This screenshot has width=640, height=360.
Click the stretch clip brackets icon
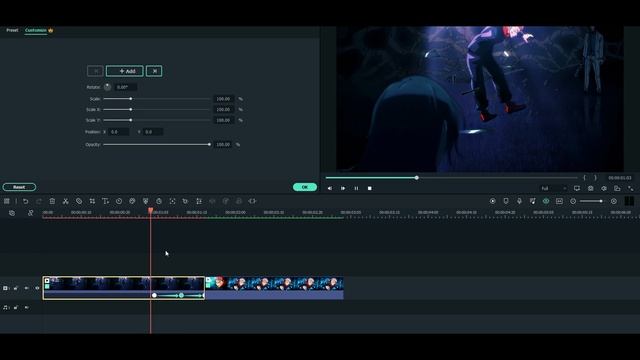click(252, 201)
